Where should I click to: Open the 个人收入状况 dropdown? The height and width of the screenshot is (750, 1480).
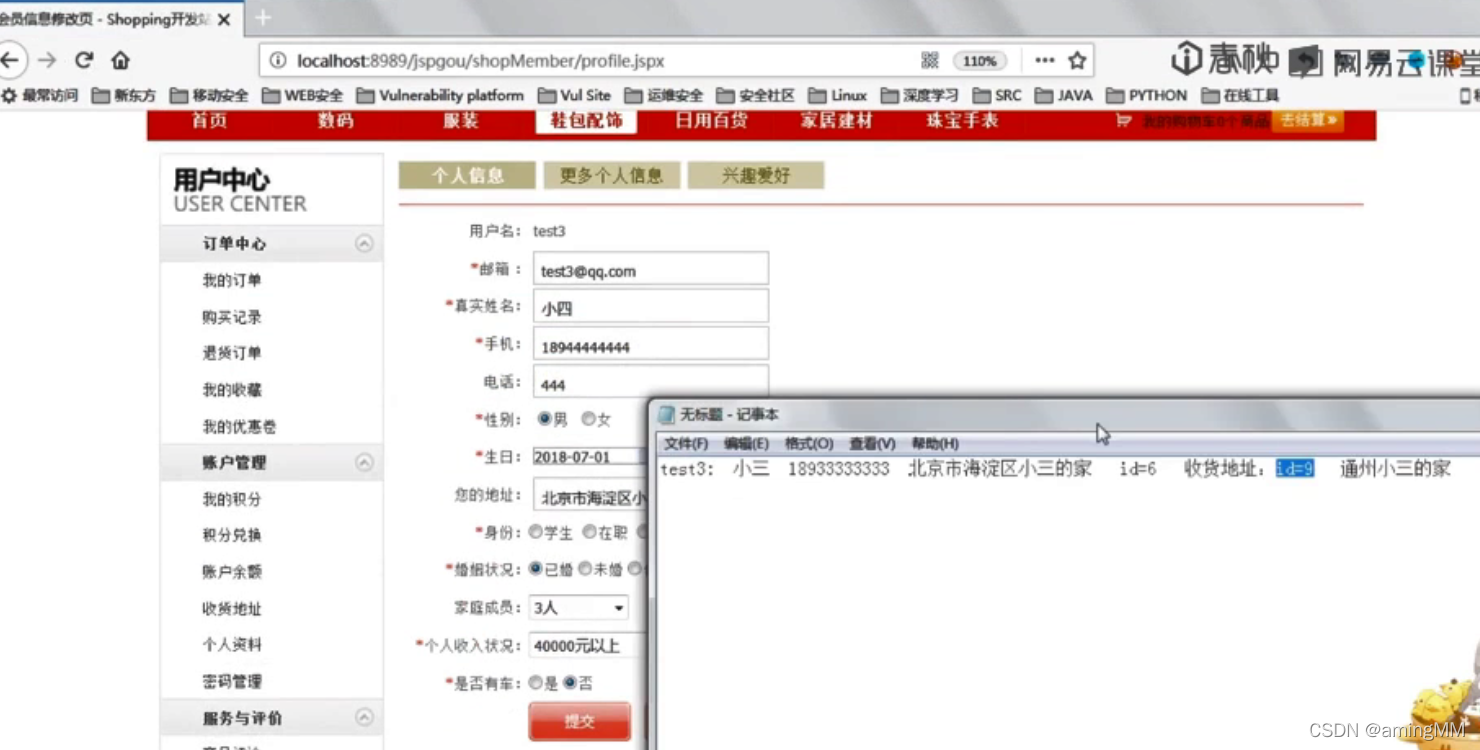click(588, 646)
